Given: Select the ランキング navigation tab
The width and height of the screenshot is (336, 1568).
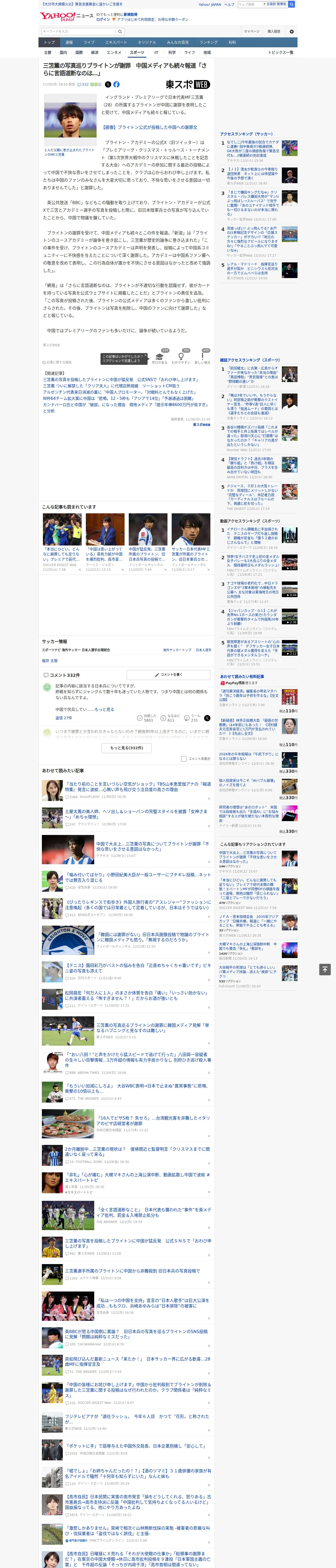Looking at the screenshot, I should (x=209, y=43).
